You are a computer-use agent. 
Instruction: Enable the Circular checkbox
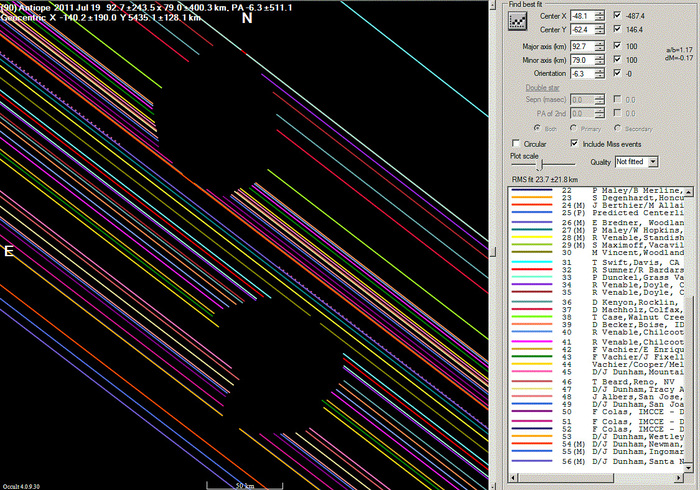click(x=516, y=143)
